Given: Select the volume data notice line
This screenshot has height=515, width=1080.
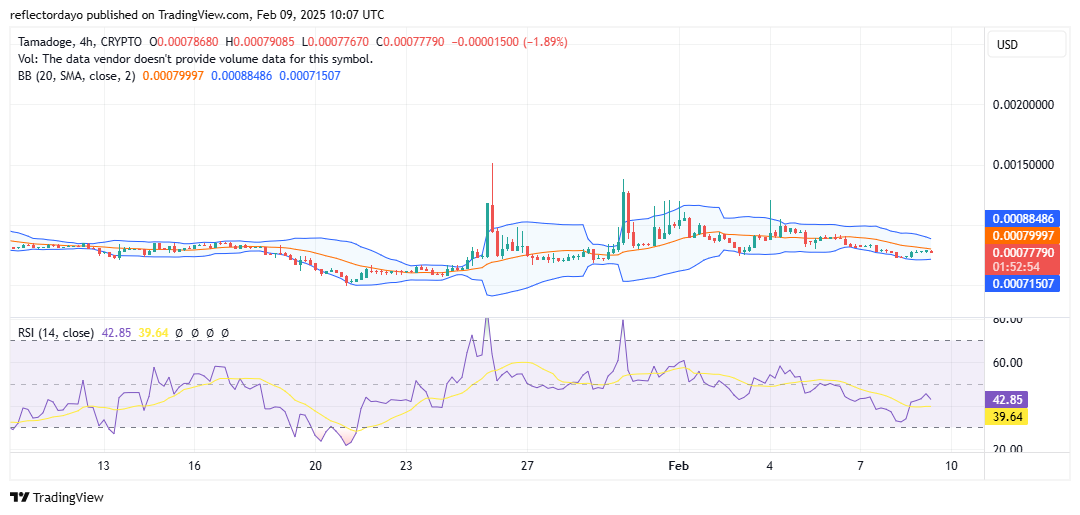Looking at the screenshot, I should pos(196,59).
